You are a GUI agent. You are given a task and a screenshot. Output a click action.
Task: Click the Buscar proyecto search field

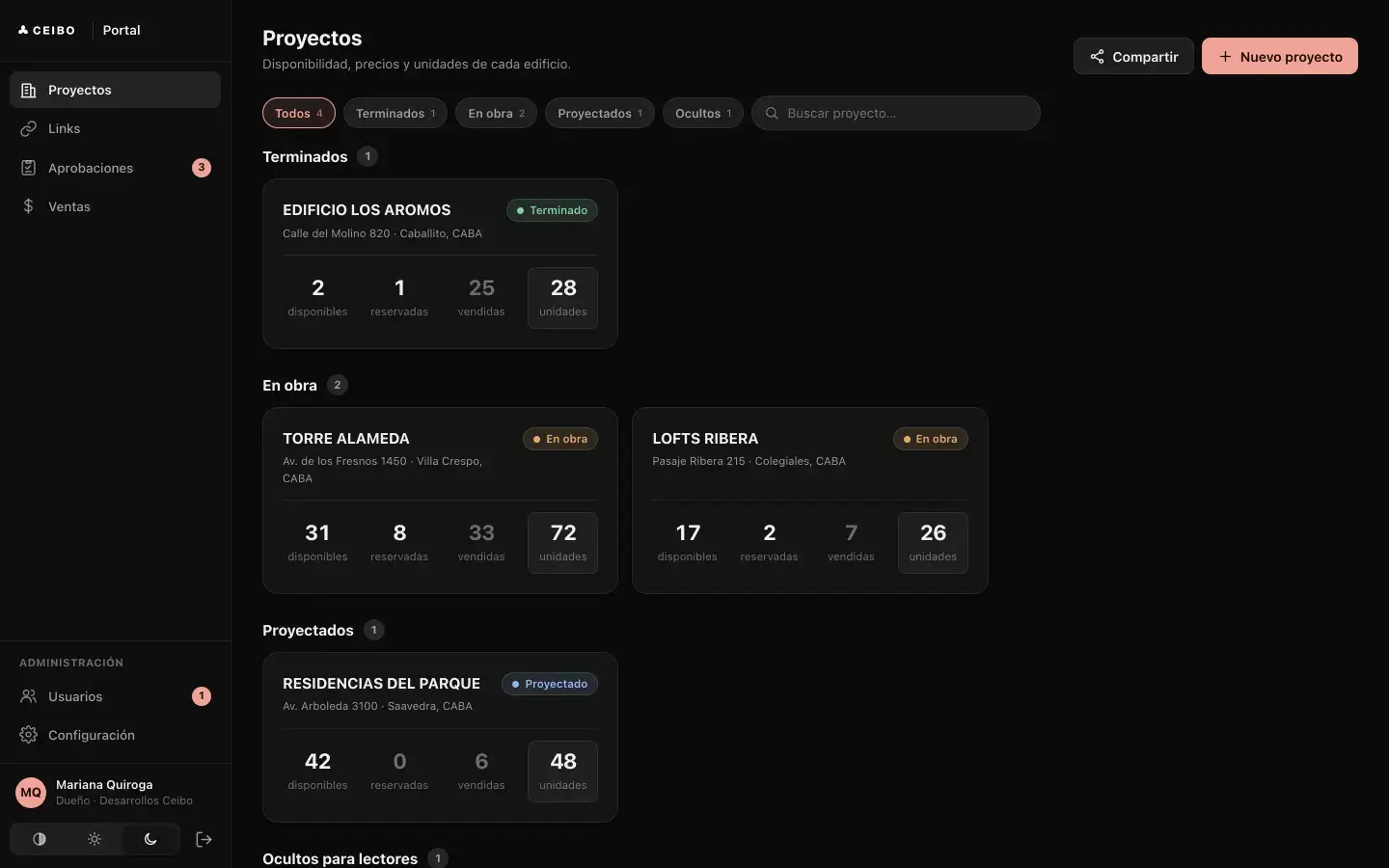(896, 113)
